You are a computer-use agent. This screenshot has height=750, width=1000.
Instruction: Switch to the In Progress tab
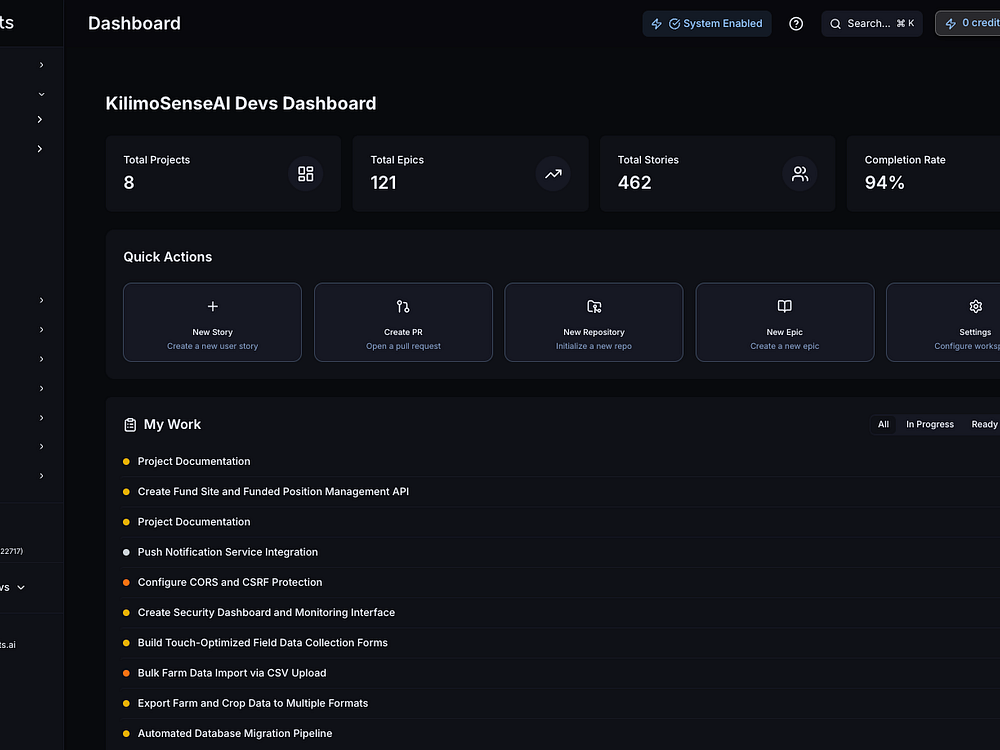(930, 424)
